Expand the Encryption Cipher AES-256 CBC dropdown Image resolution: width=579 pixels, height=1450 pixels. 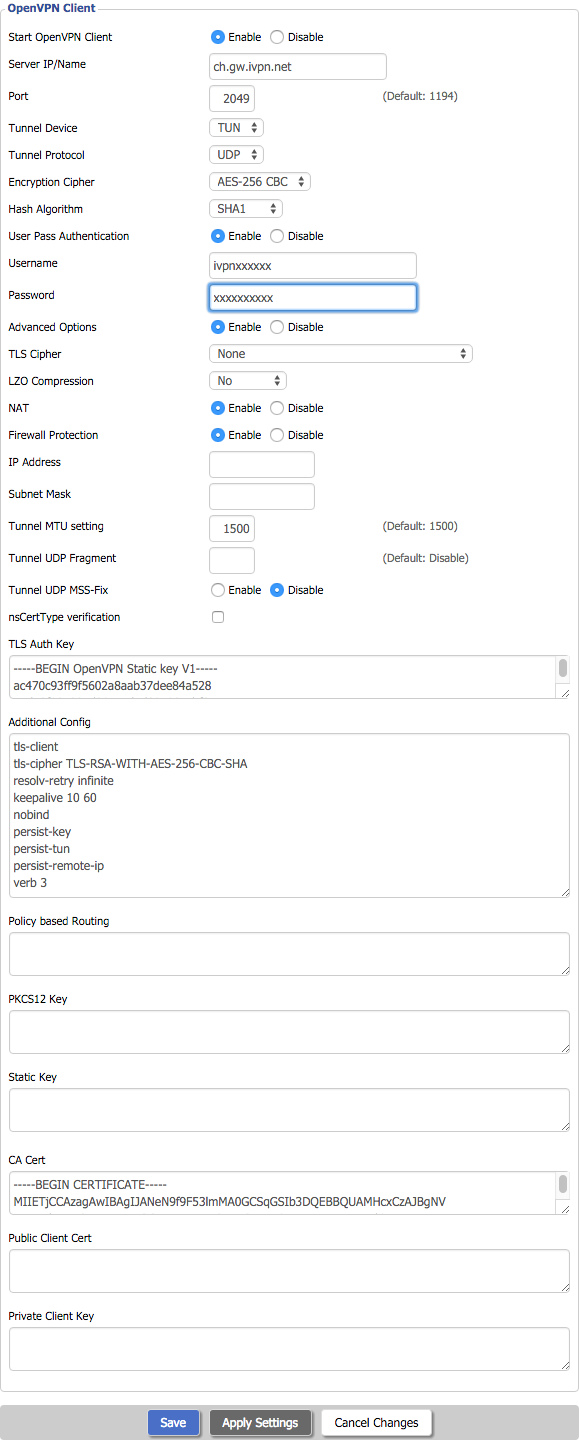[x=260, y=182]
